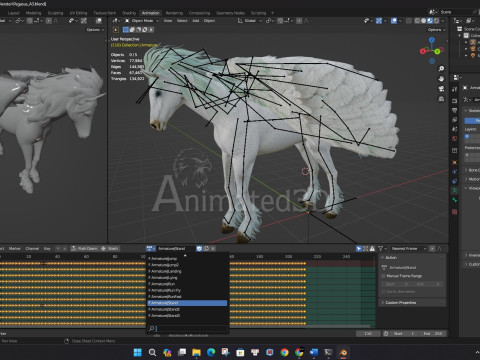
Task: Open the Output properties tab icon
Action: pos(455,110)
